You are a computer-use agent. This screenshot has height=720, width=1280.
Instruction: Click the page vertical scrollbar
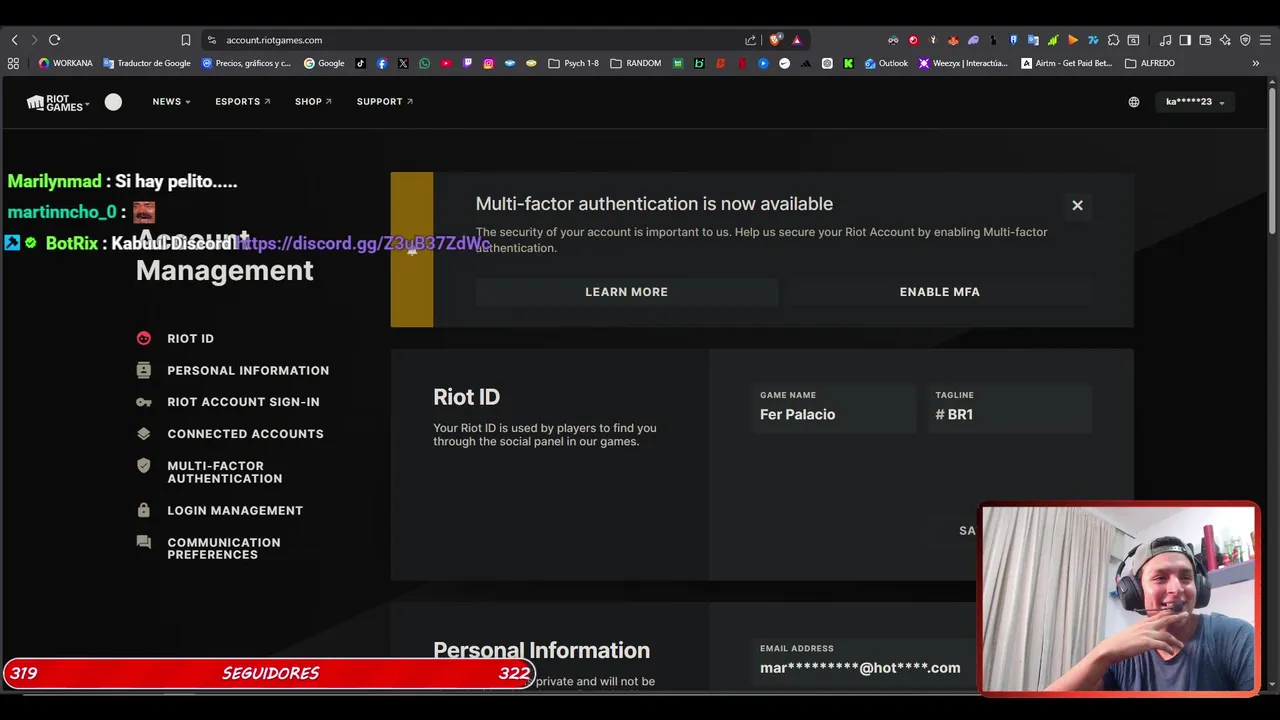pyautogui.click(x=1272, y=160)
